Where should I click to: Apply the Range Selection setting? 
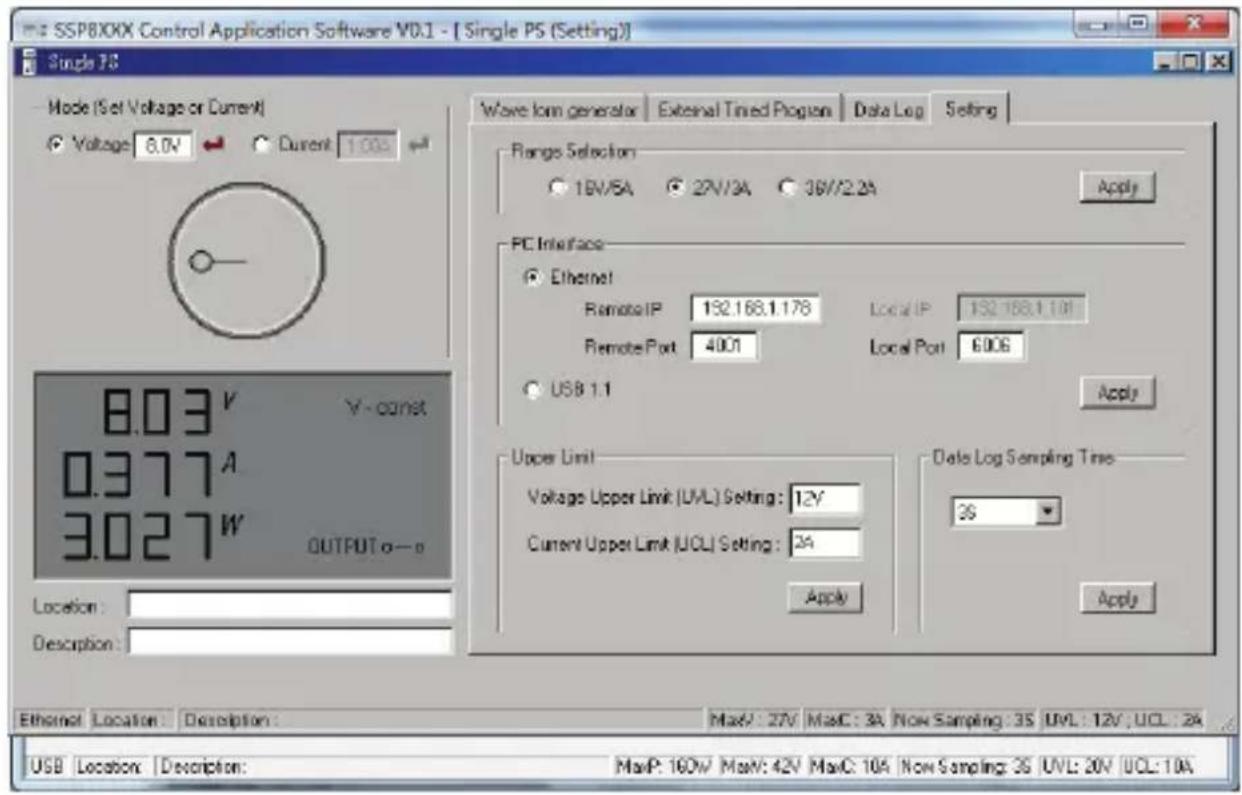(x=1118, y=188)
